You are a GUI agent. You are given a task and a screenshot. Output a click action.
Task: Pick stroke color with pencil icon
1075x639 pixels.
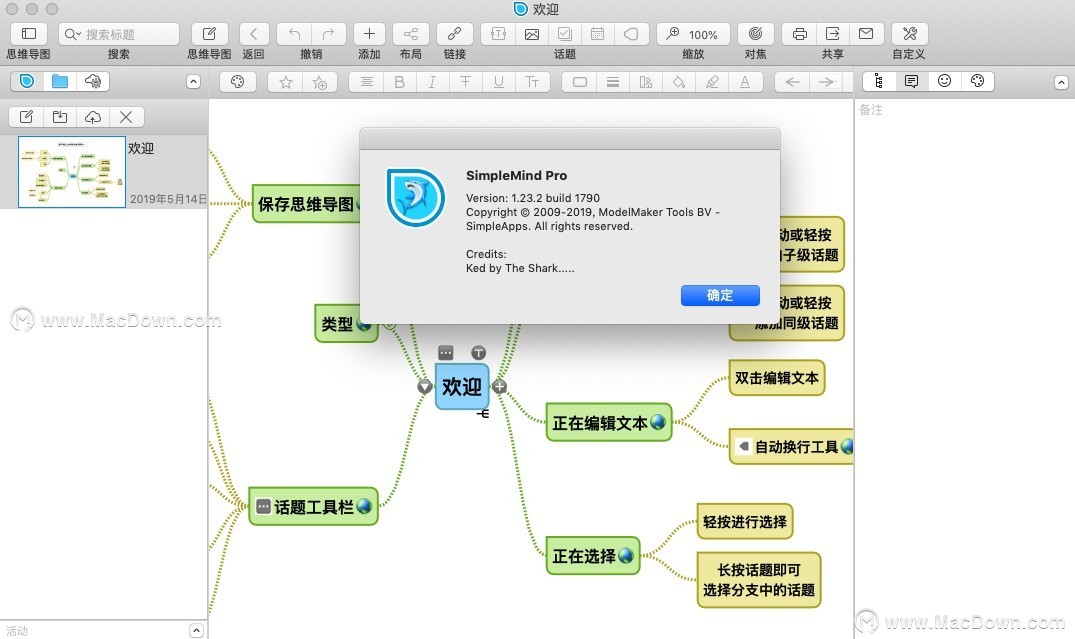click(712, 82)
